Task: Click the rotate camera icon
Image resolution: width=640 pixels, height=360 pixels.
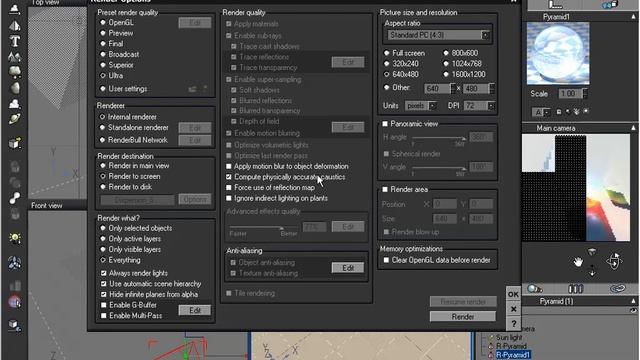Action: pos(614,261)
